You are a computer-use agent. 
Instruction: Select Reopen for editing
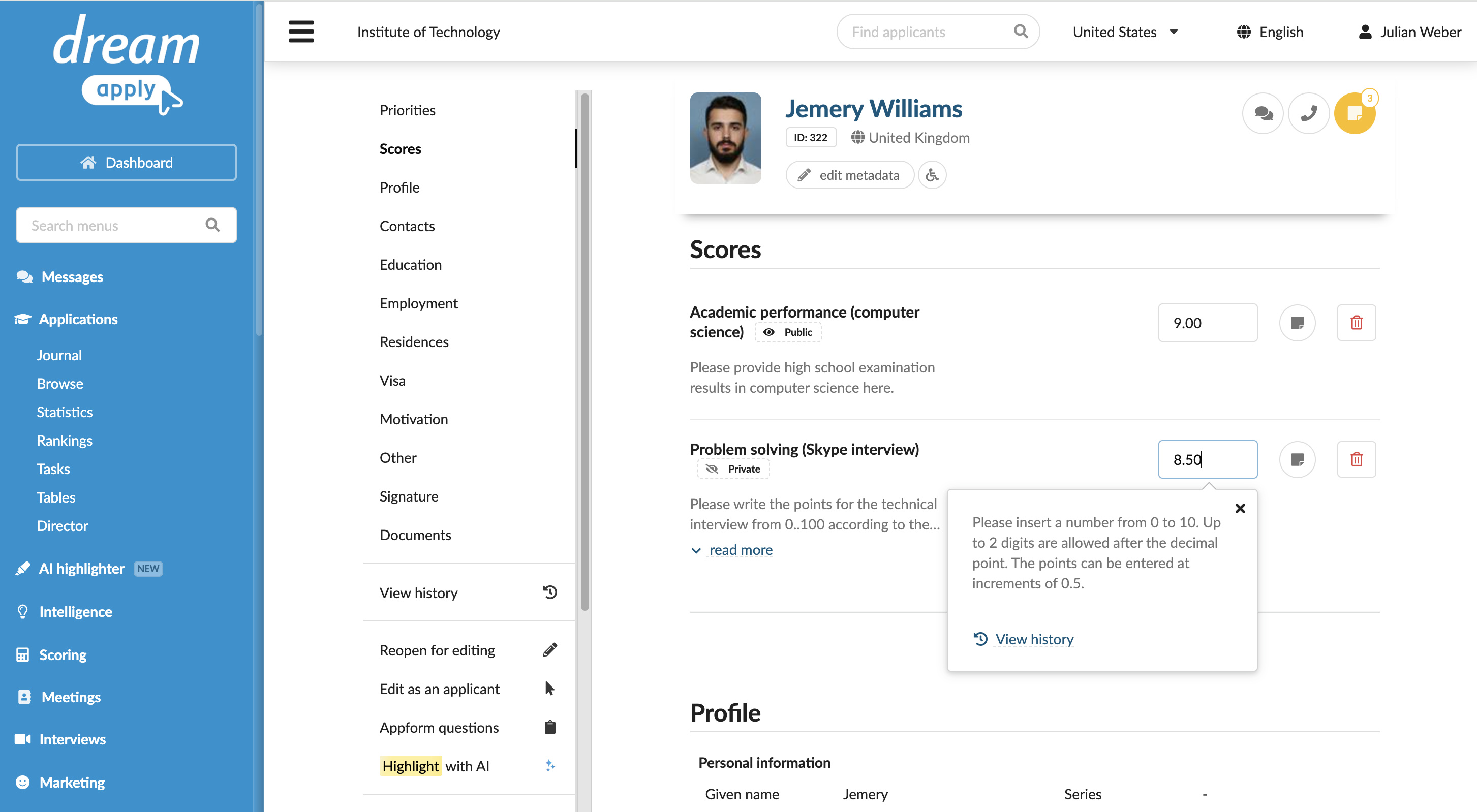coord(469,650)
